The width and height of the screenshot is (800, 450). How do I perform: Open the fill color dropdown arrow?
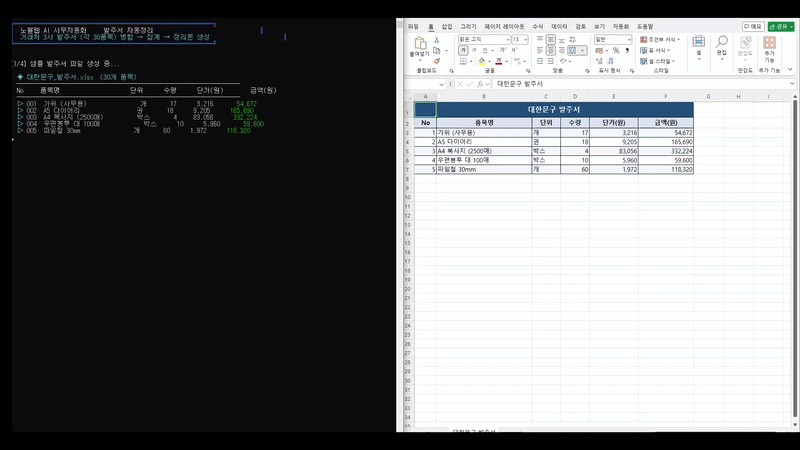click(x=489, y=61)
